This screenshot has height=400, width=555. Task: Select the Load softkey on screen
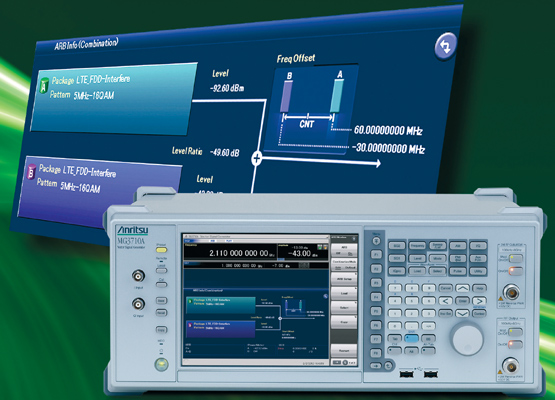tap(344, 293)
